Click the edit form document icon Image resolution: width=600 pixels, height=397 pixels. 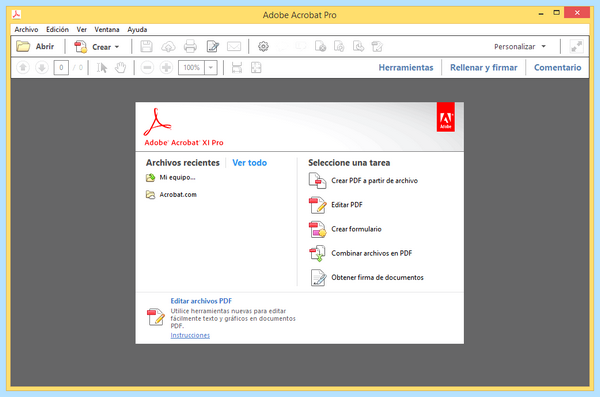point(377,47)
